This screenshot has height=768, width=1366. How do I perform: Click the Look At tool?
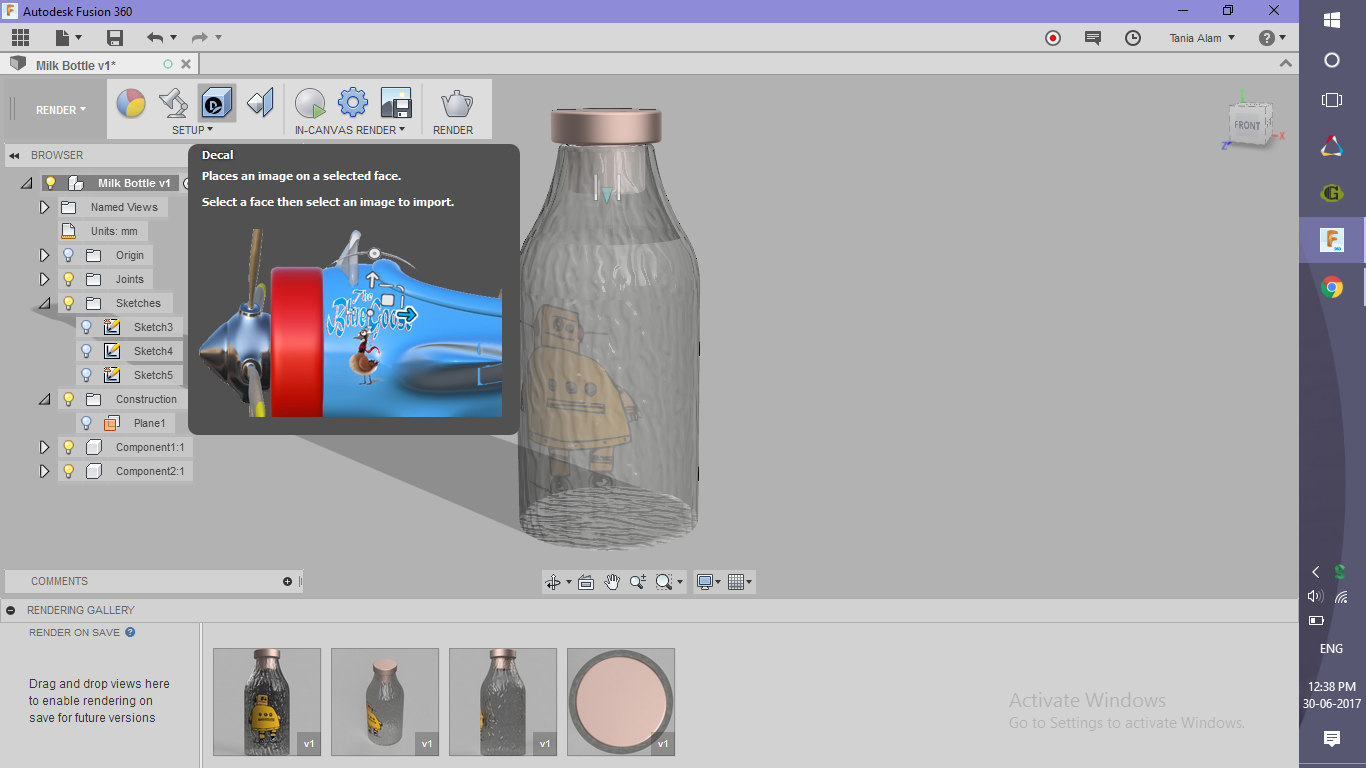pos(586,582)
